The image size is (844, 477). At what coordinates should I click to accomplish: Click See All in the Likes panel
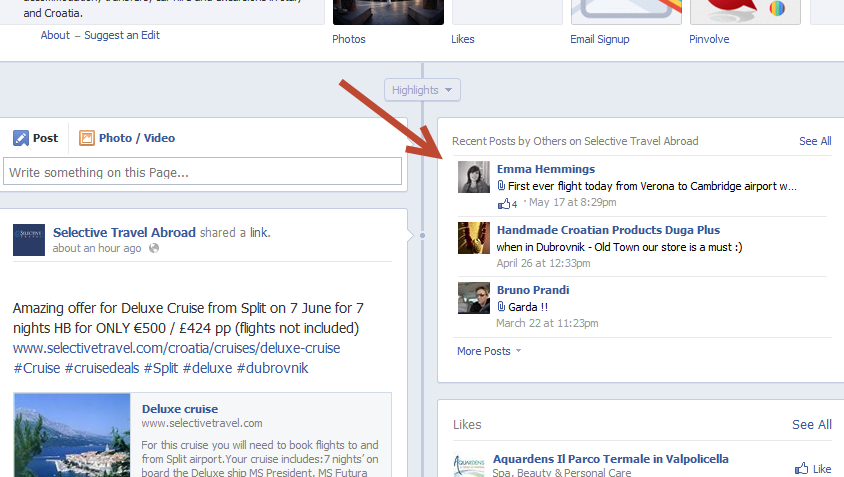click(812, 425)
